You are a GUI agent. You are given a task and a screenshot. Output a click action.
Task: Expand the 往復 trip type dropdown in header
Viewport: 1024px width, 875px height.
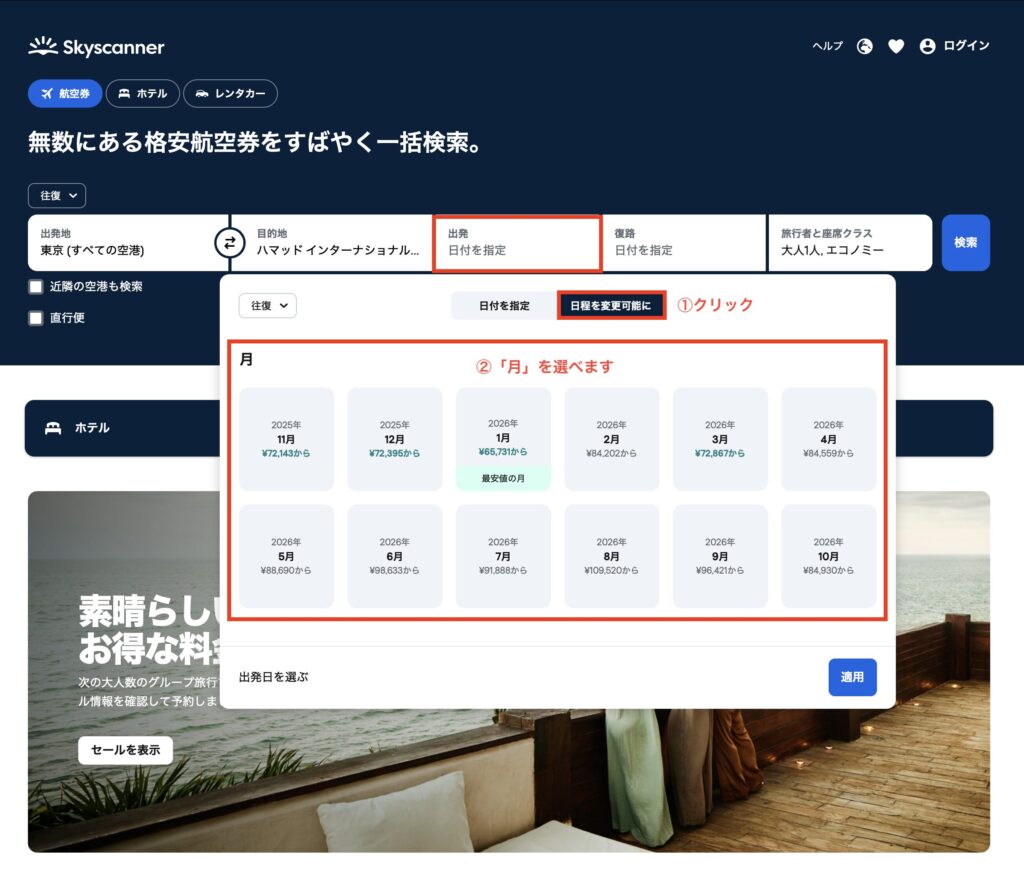(x=57, y=196)
